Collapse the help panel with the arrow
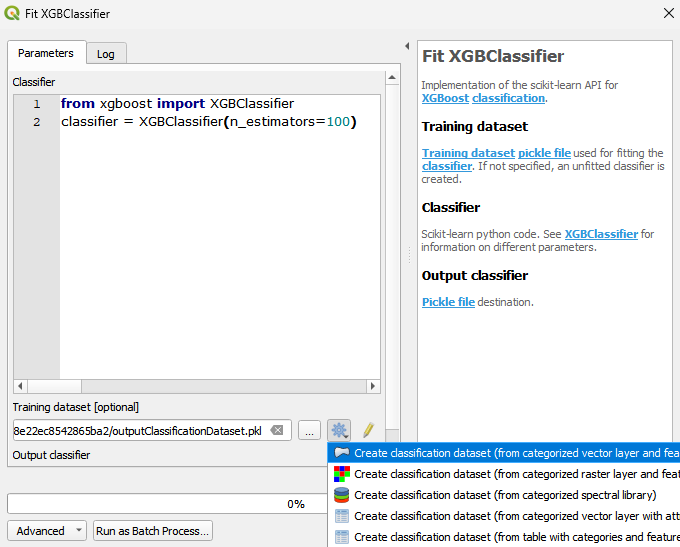Screen dimensions: 680x547 pyautogui.click(x=407, y=46)
